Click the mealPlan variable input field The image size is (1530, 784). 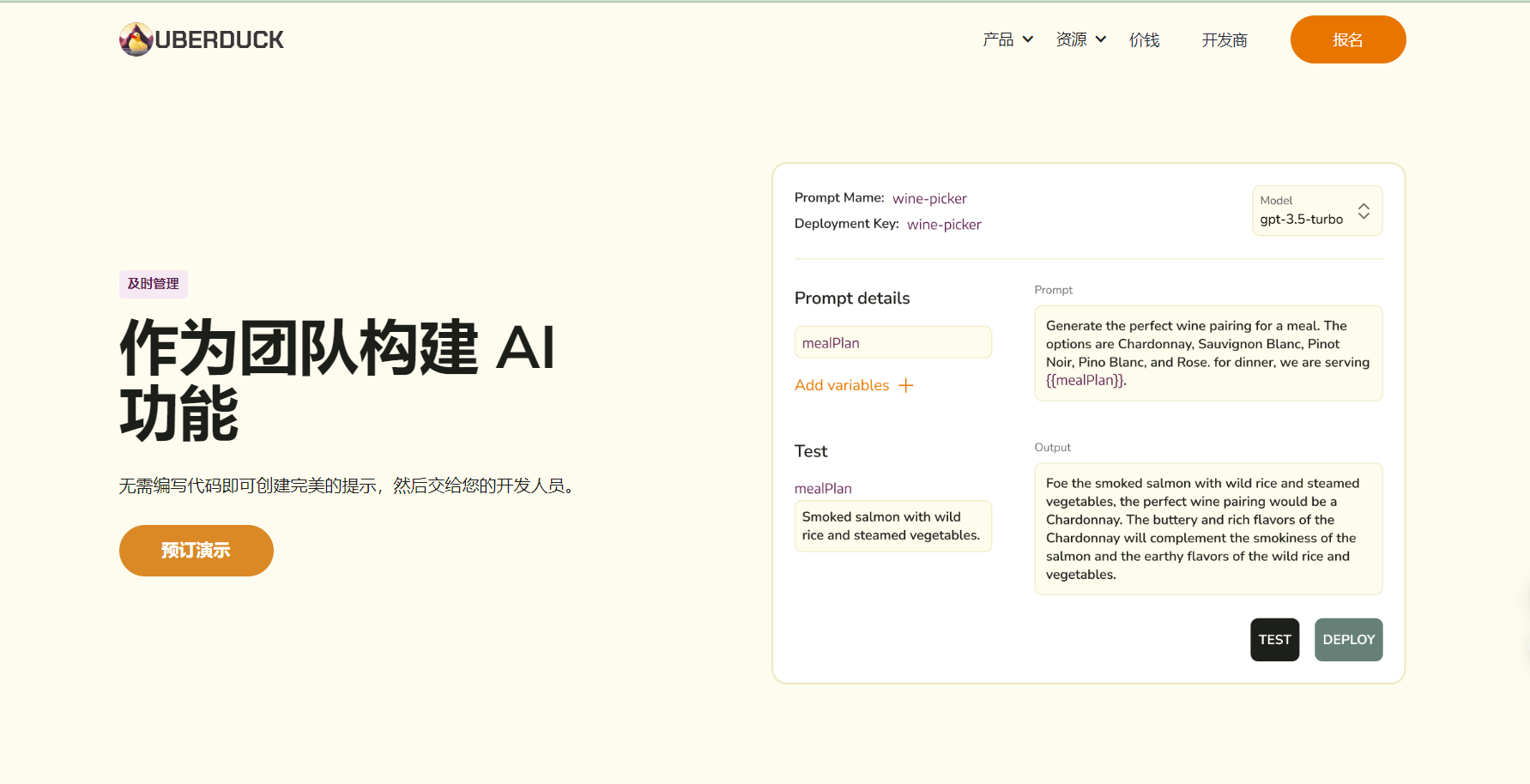[x=892, y=343]
